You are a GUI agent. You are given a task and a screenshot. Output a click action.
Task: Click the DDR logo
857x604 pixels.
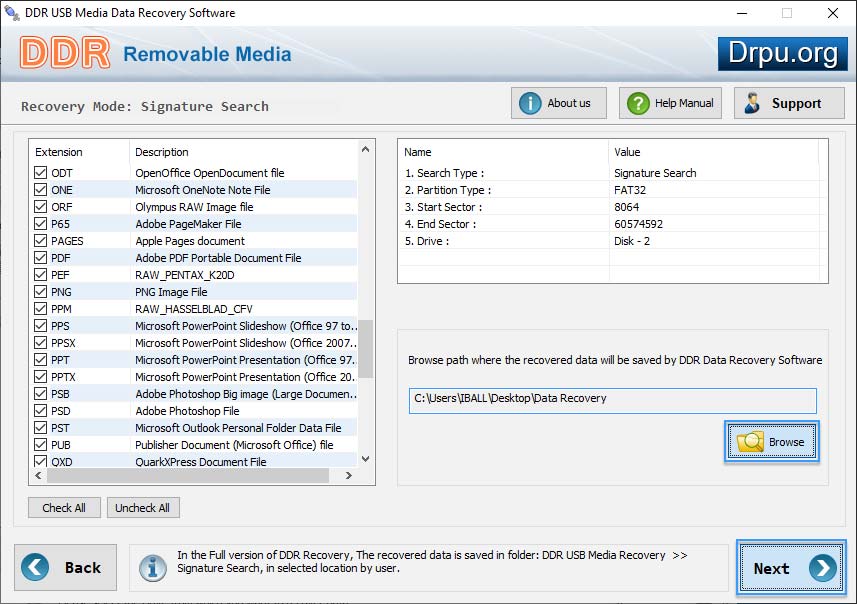point(65,53)
